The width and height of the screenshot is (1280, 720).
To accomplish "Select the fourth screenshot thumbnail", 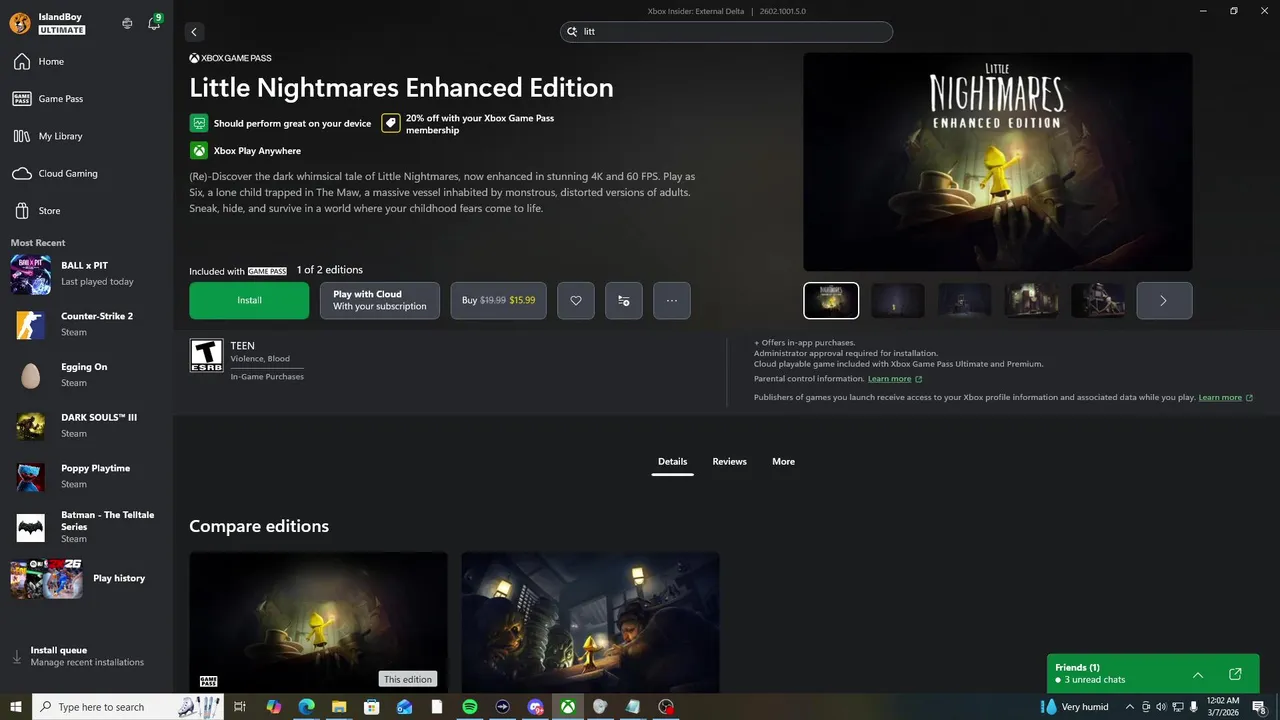I will [1031, 300].
